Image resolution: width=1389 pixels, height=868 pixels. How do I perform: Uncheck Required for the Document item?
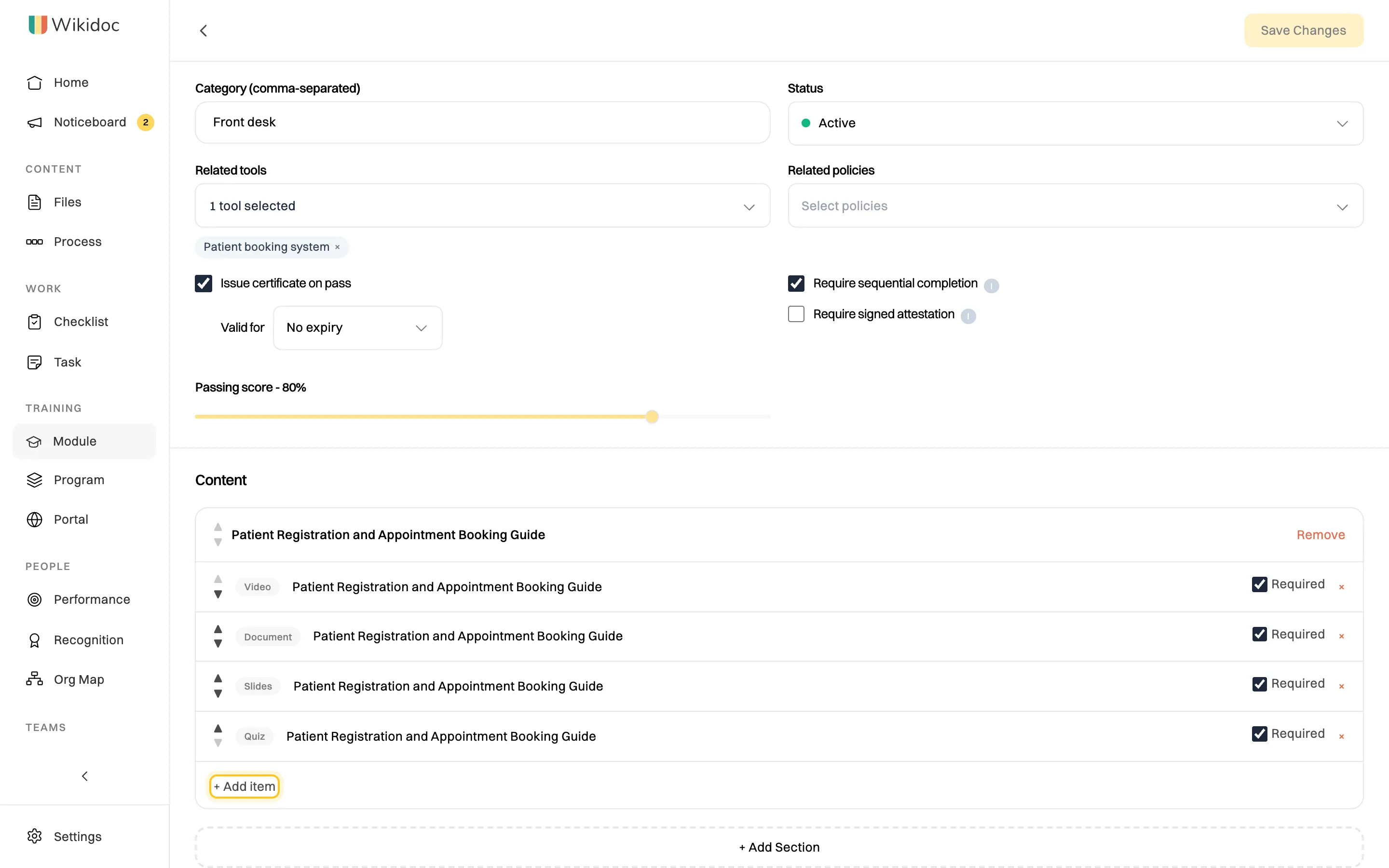pyautogui.click(x=1259, y=634)
